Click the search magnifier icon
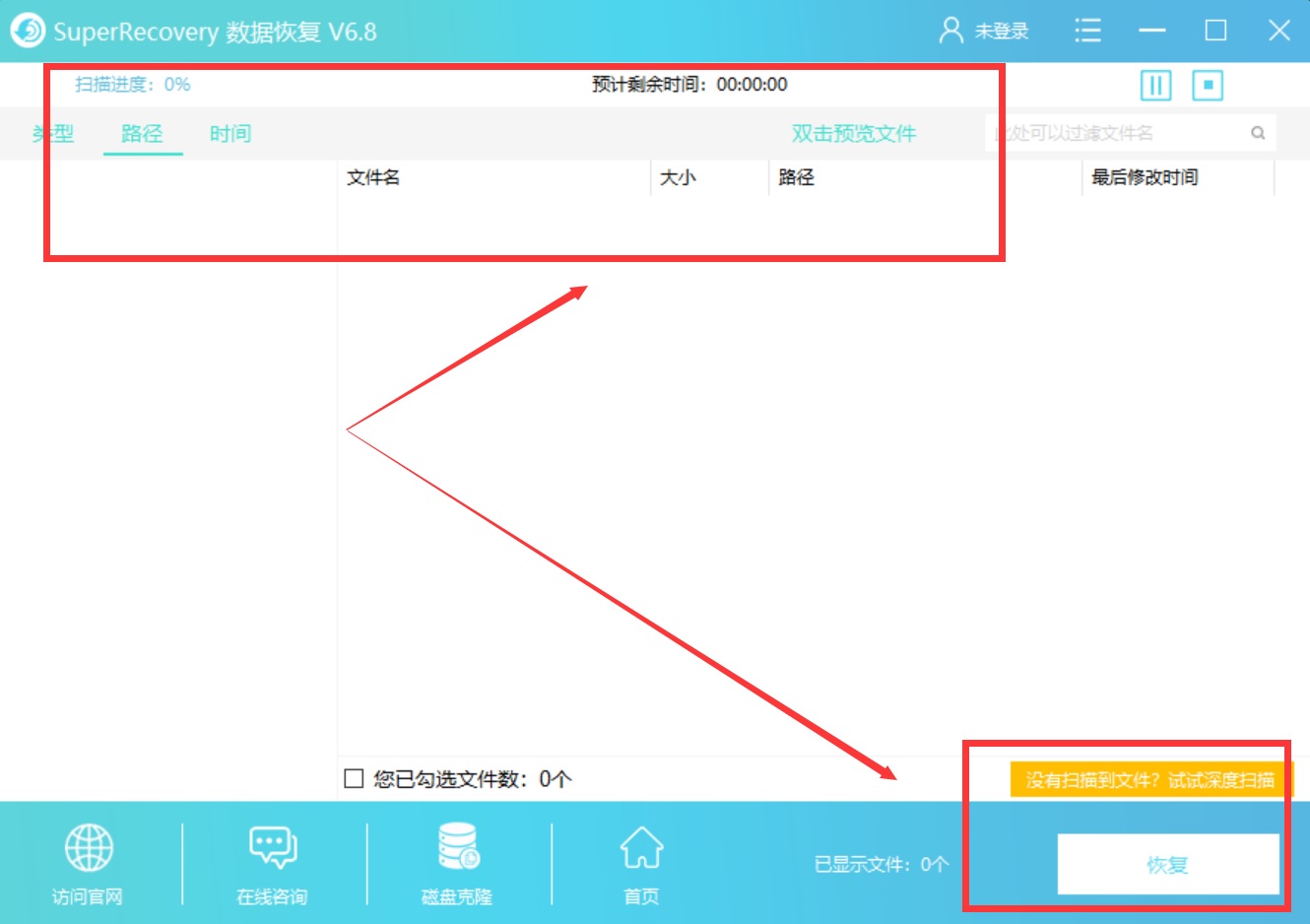This screenshot has height=924, width=1310. tap(1258, 133)
